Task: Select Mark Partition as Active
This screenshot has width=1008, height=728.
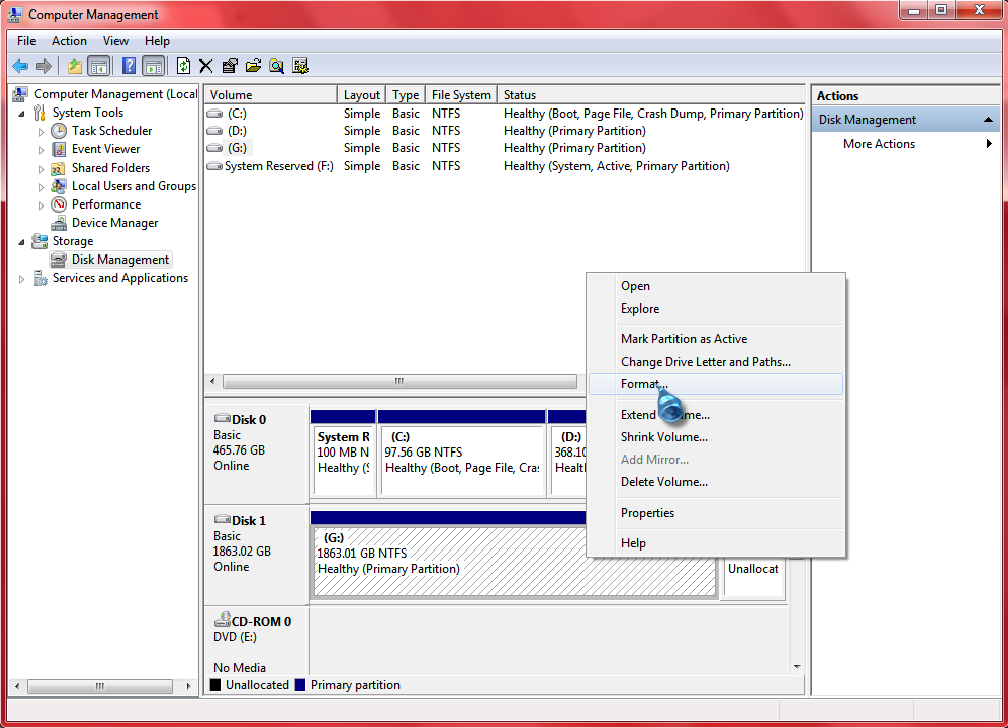Action: click(x=716, y=339)
